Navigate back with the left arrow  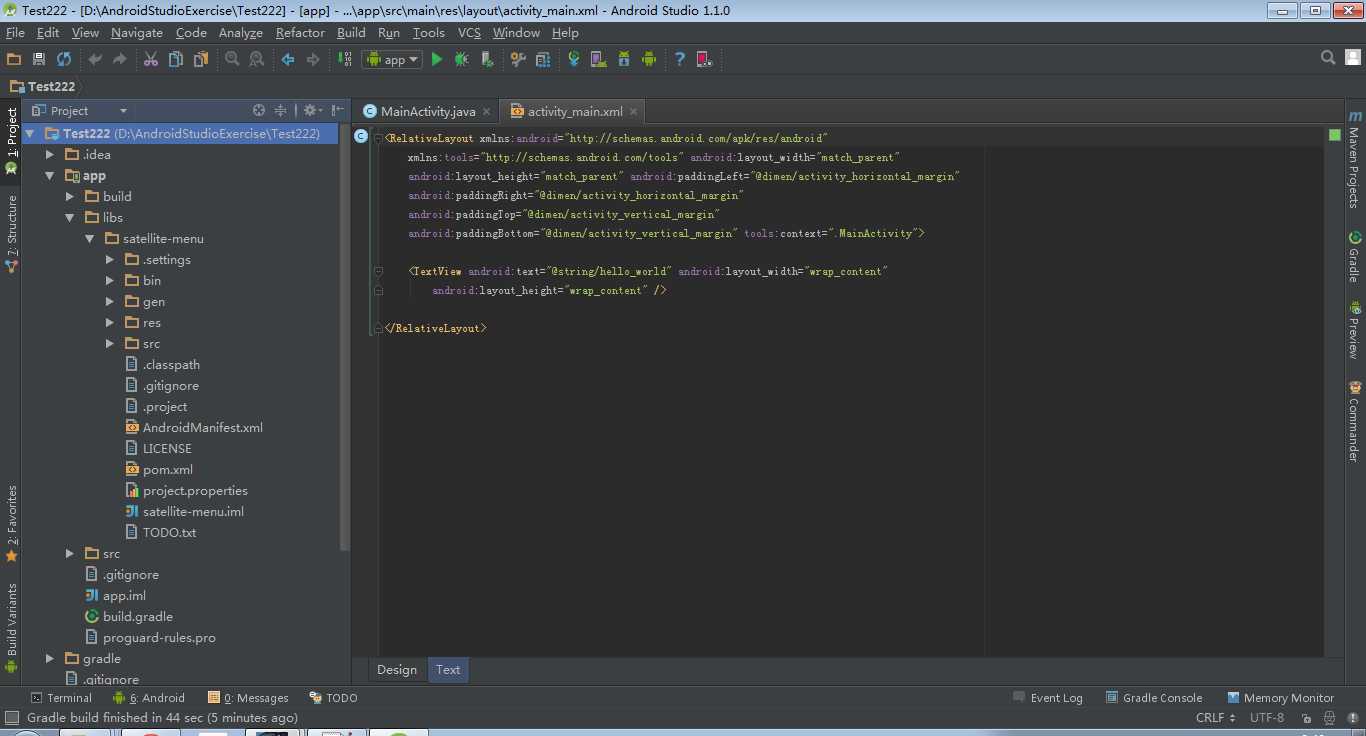point(288,59)
